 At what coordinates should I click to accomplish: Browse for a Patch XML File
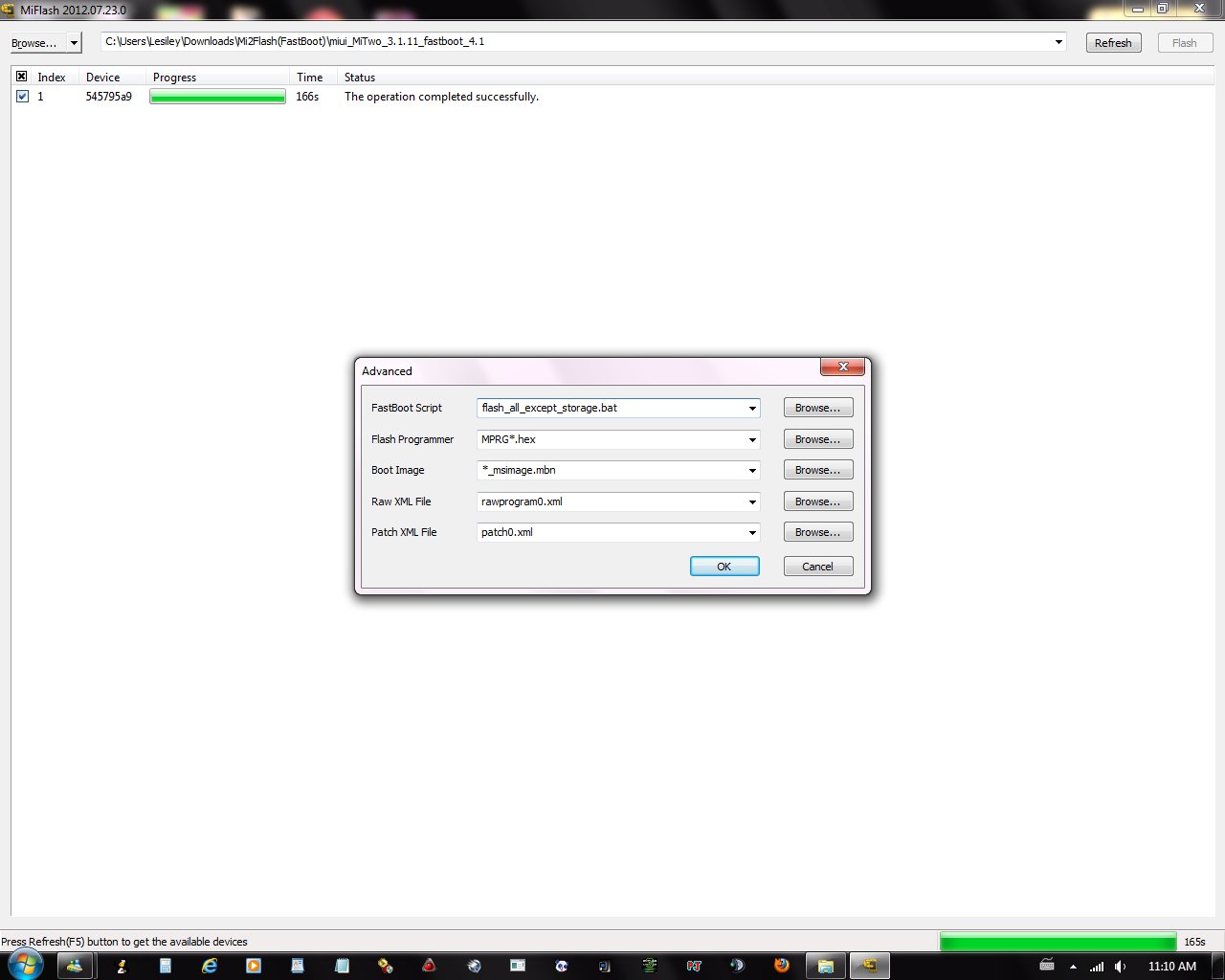point(818,532)
